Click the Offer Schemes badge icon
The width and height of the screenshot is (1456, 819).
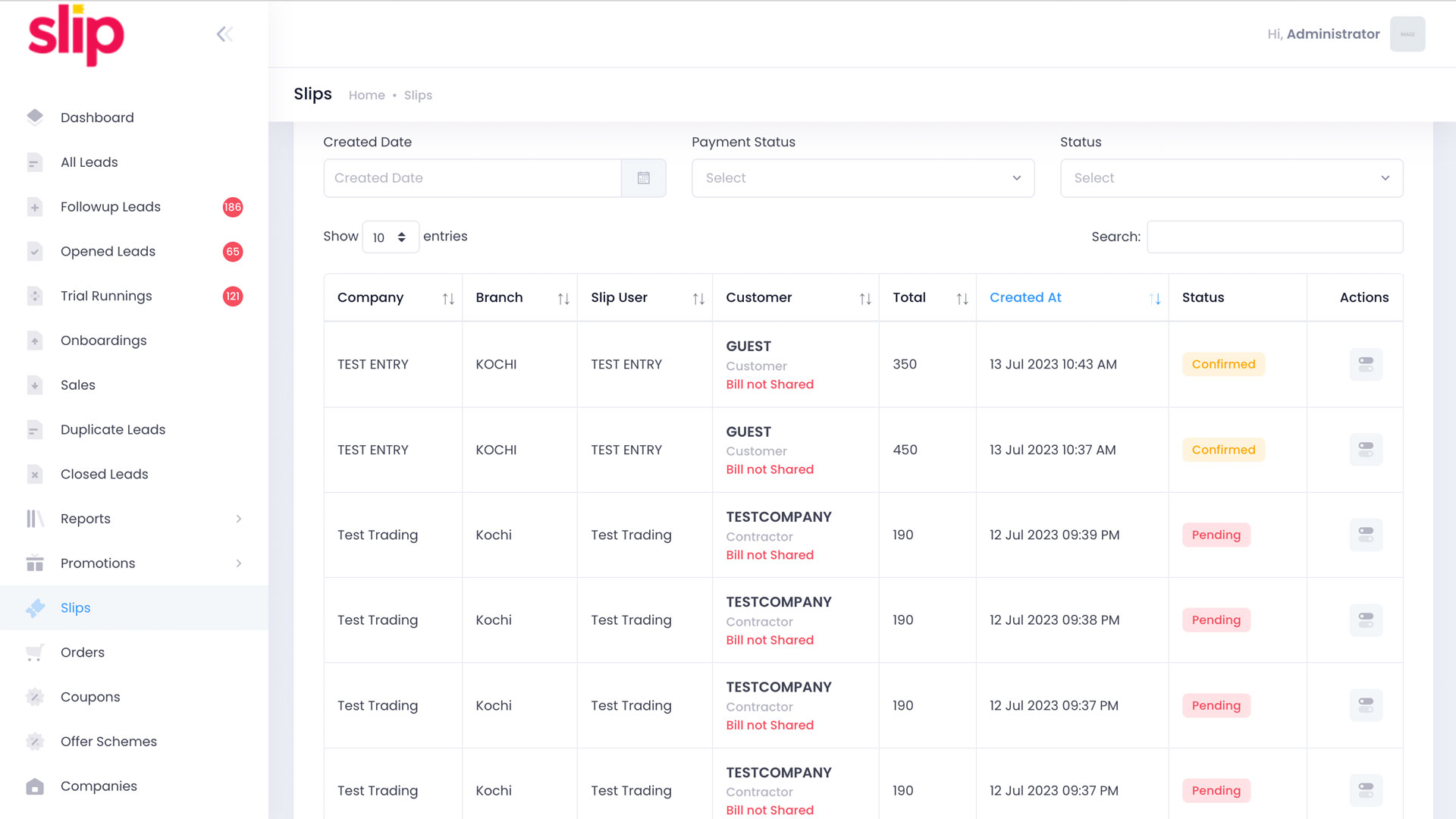pyautogui.click(x=35, y=742)
